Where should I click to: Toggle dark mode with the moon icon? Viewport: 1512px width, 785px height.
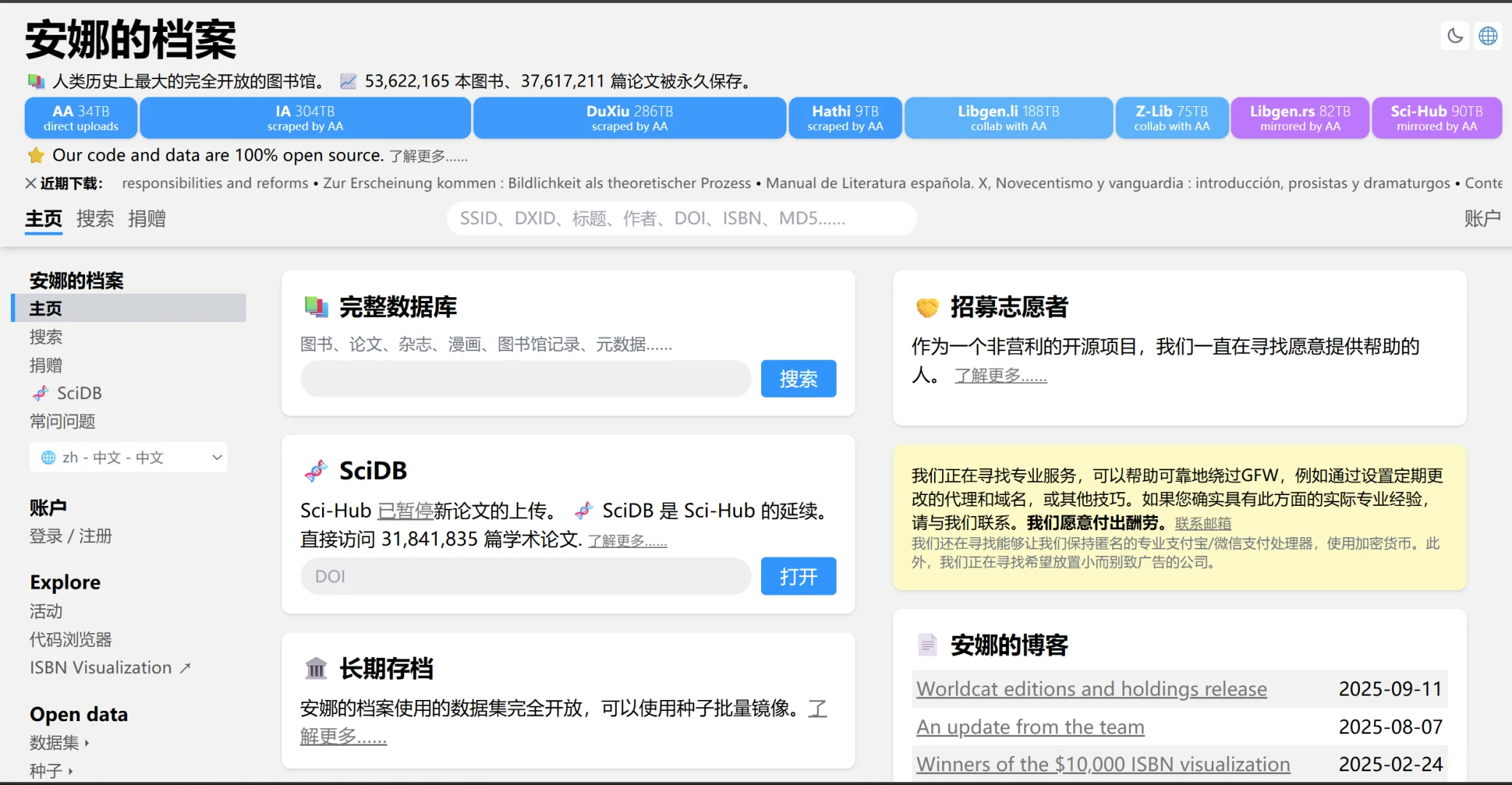(x=1455, y=36)
